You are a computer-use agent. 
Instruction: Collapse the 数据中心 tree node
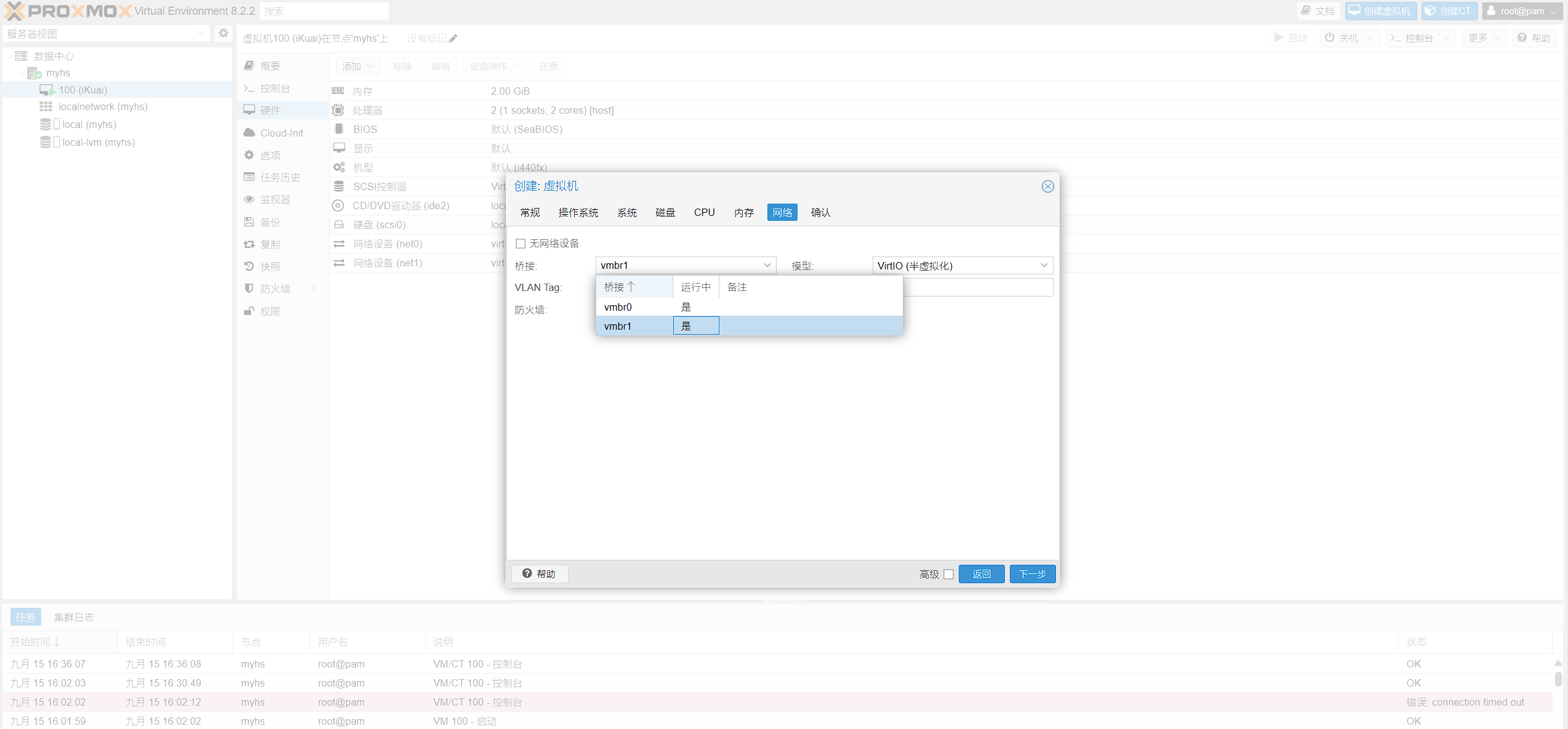pos(10,56)
